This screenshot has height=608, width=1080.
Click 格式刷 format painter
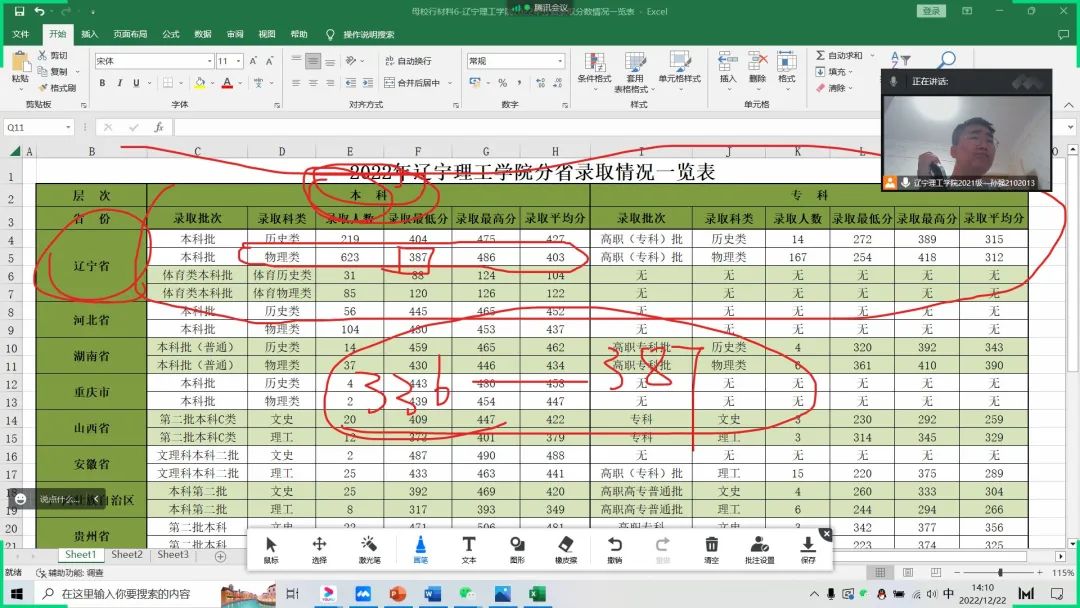(57, 87)
